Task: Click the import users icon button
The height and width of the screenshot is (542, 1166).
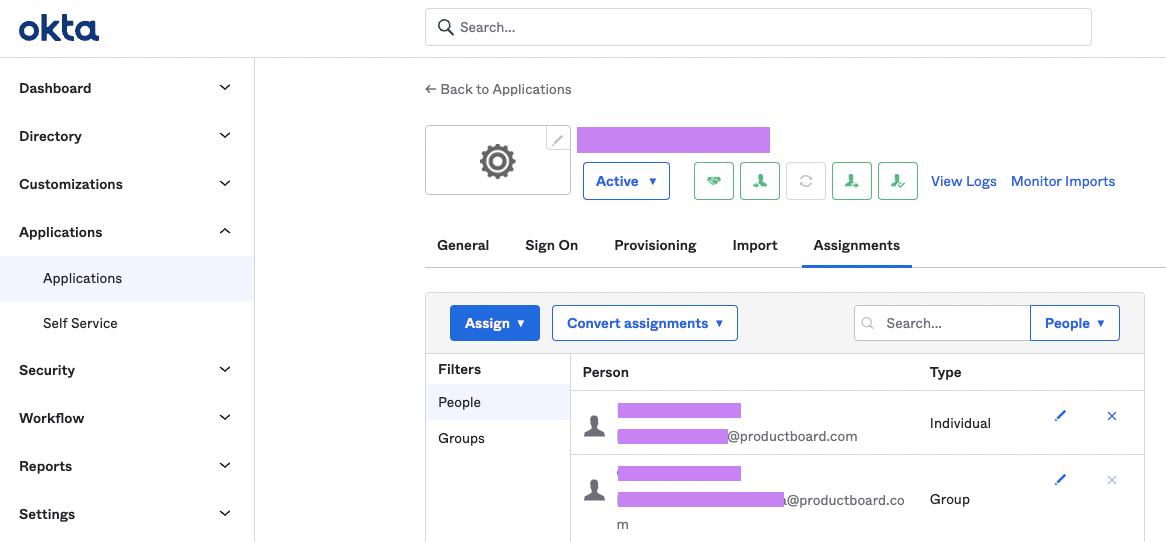Action: point(760,181)
